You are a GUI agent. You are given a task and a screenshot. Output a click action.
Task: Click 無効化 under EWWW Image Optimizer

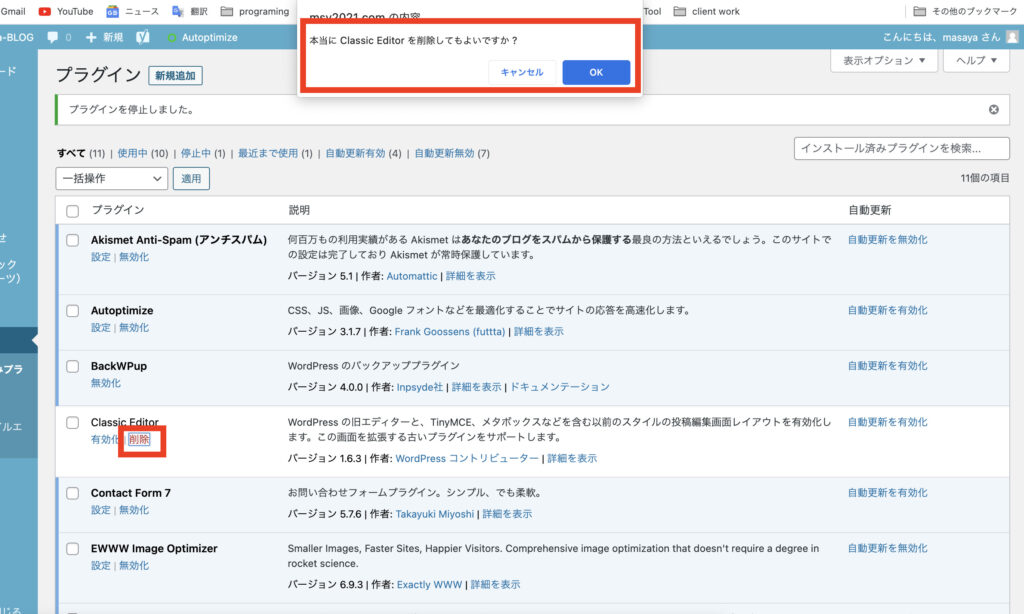click(x=134, y=565)
